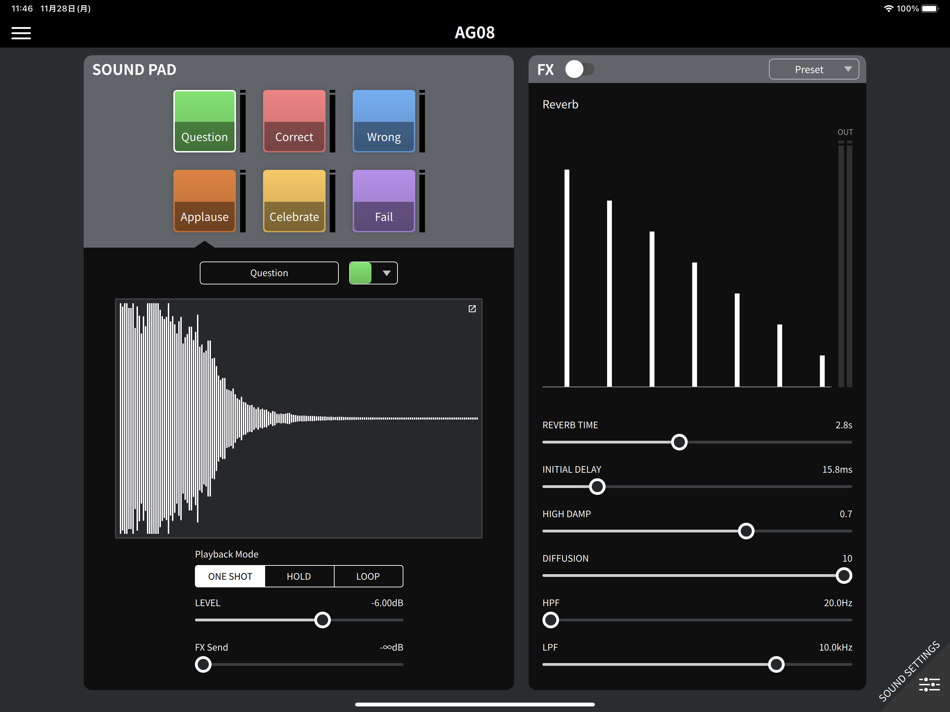
Task: Toggle the FX switch on
Action: coord(580,69)
